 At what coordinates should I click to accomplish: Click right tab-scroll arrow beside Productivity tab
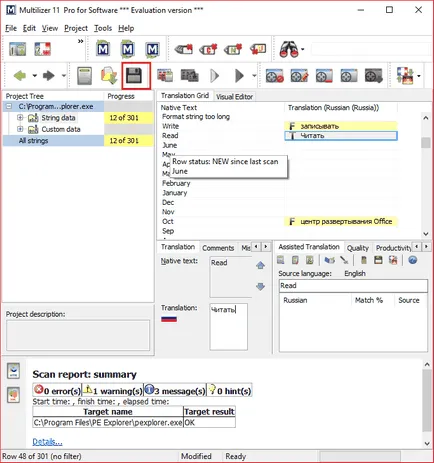click(426, 247)
